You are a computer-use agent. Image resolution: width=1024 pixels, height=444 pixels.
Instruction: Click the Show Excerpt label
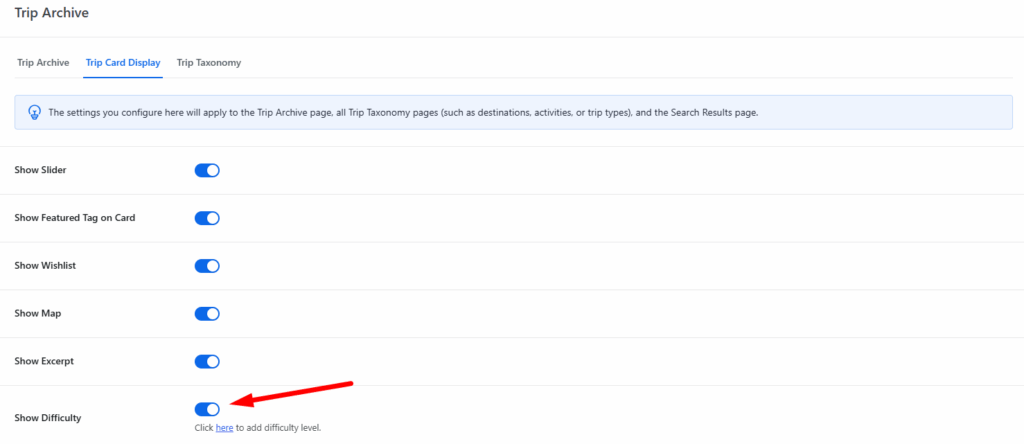[44, 361]
